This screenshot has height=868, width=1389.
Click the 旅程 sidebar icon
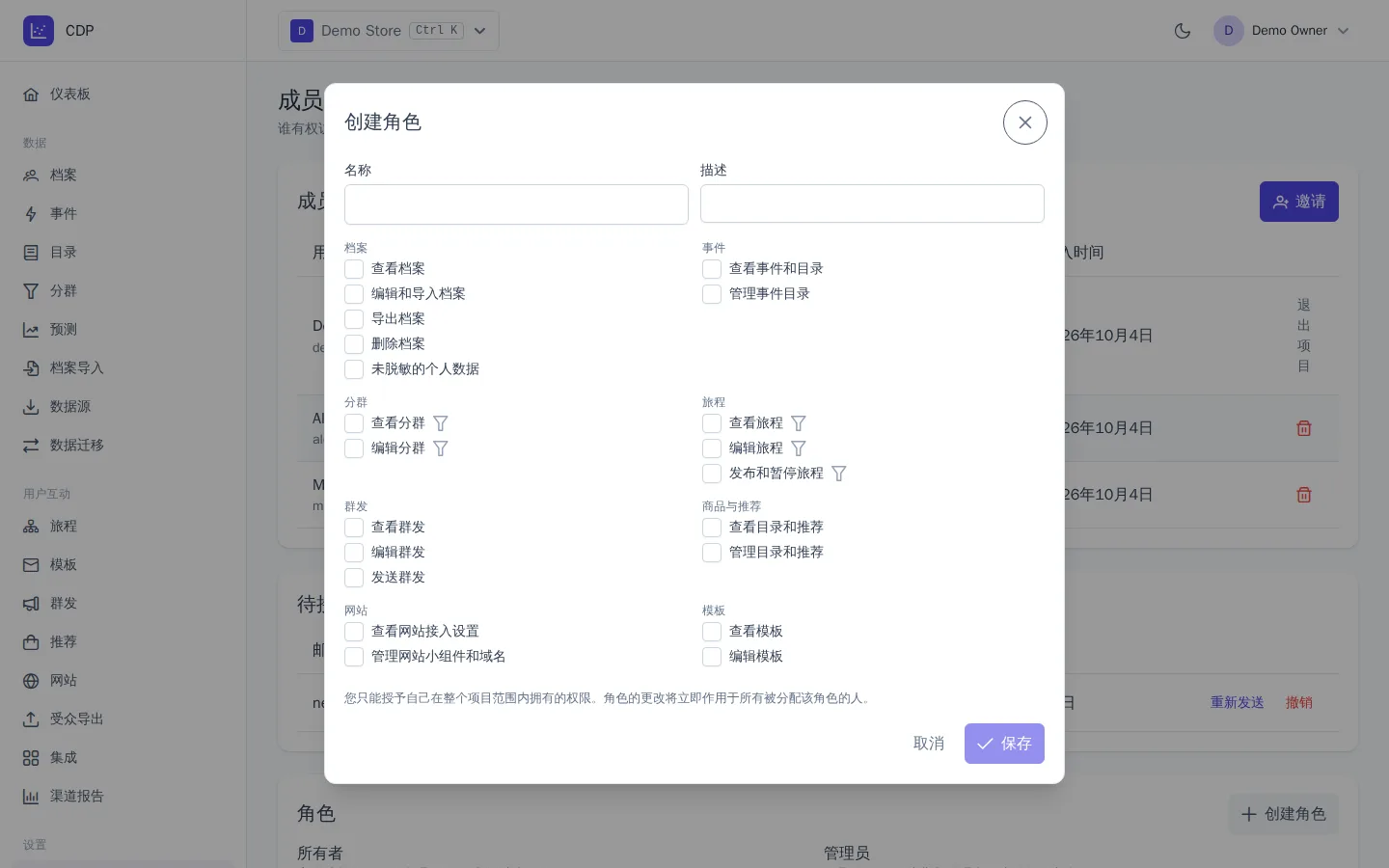click(x=31, y=527)
